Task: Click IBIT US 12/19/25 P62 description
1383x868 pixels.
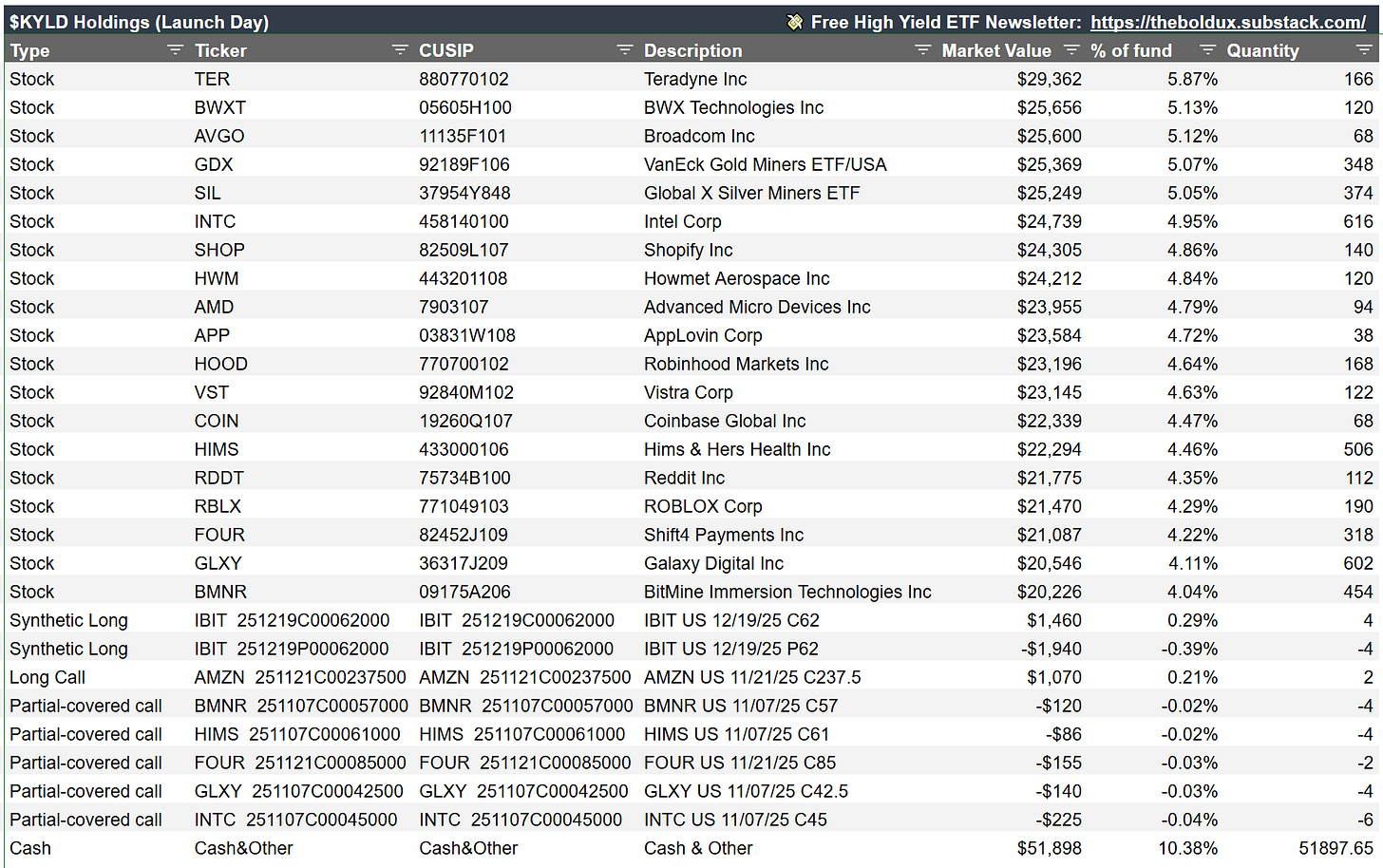Action: tap(731, 649)
